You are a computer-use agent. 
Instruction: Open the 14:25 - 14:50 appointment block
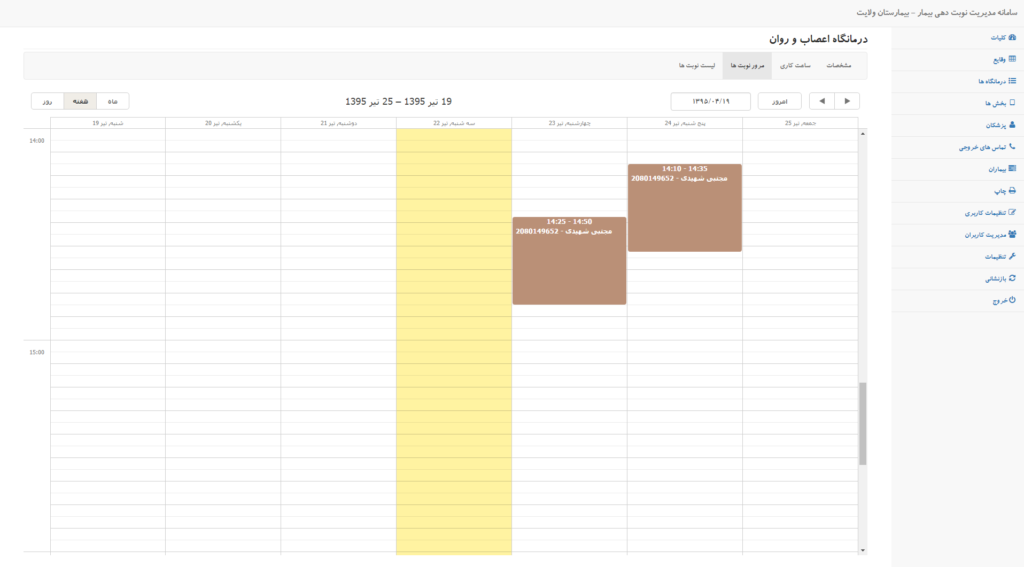(569, 261)
